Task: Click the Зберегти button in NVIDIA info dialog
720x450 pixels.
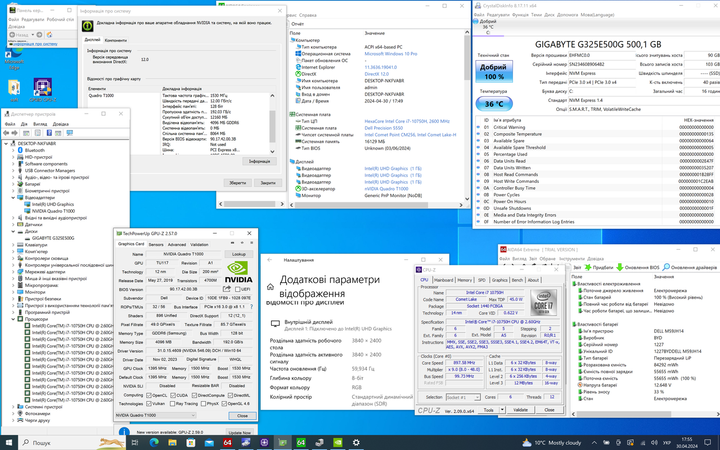Action: click(237, 182)
